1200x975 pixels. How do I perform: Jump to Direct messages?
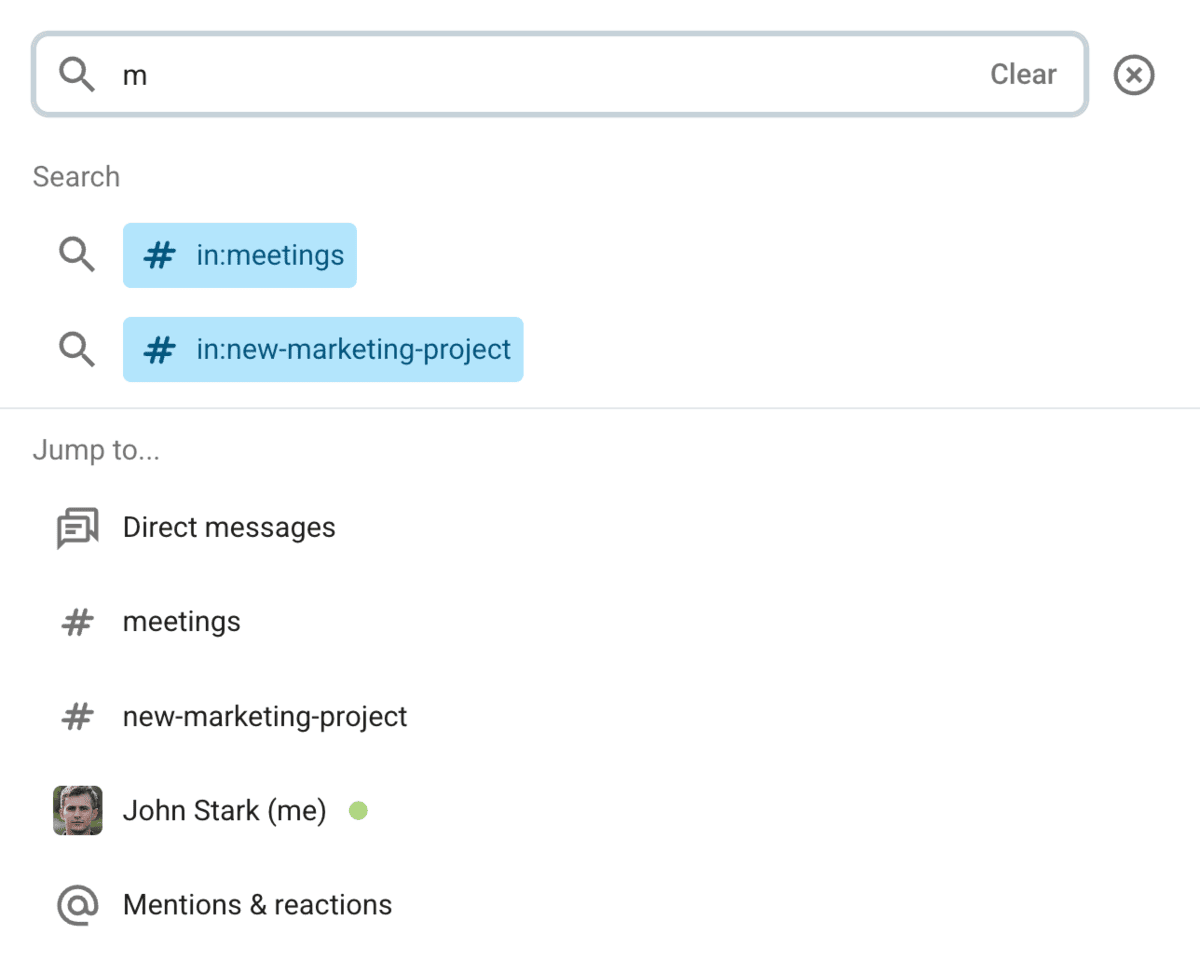coord(228,527)
